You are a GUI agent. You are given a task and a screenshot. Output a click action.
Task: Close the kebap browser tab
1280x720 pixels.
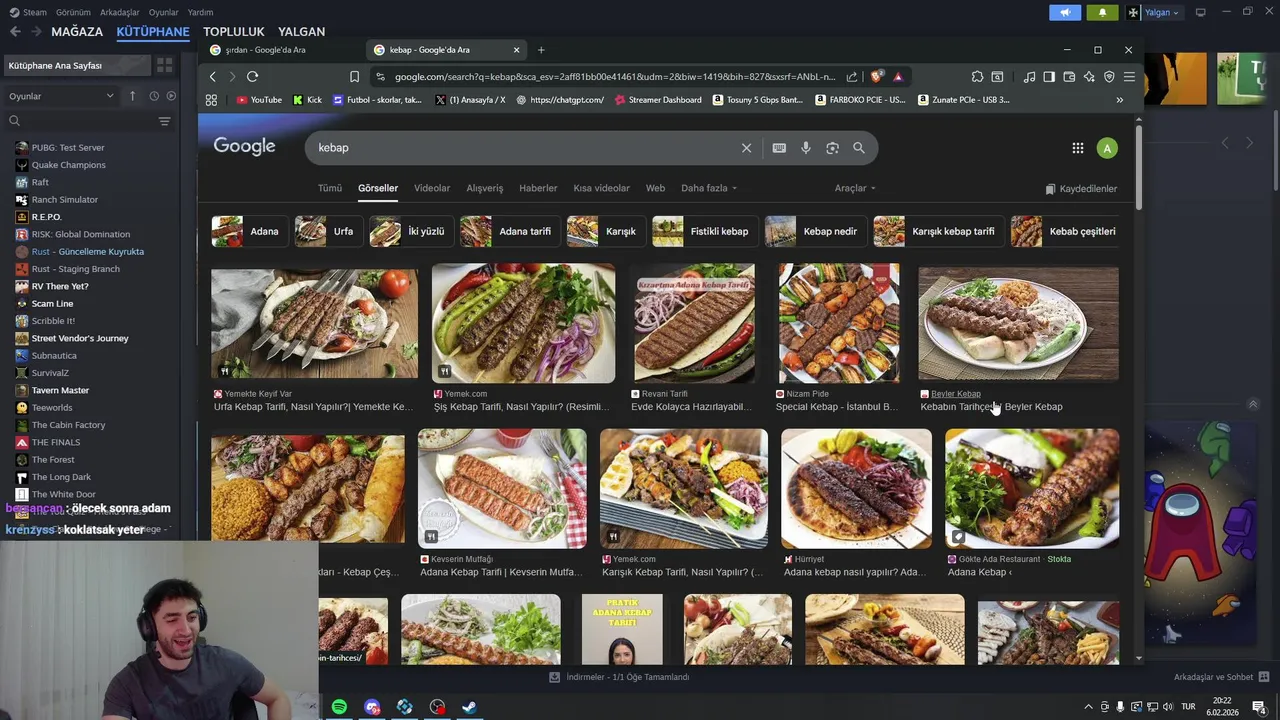click(x=516, y=50)
